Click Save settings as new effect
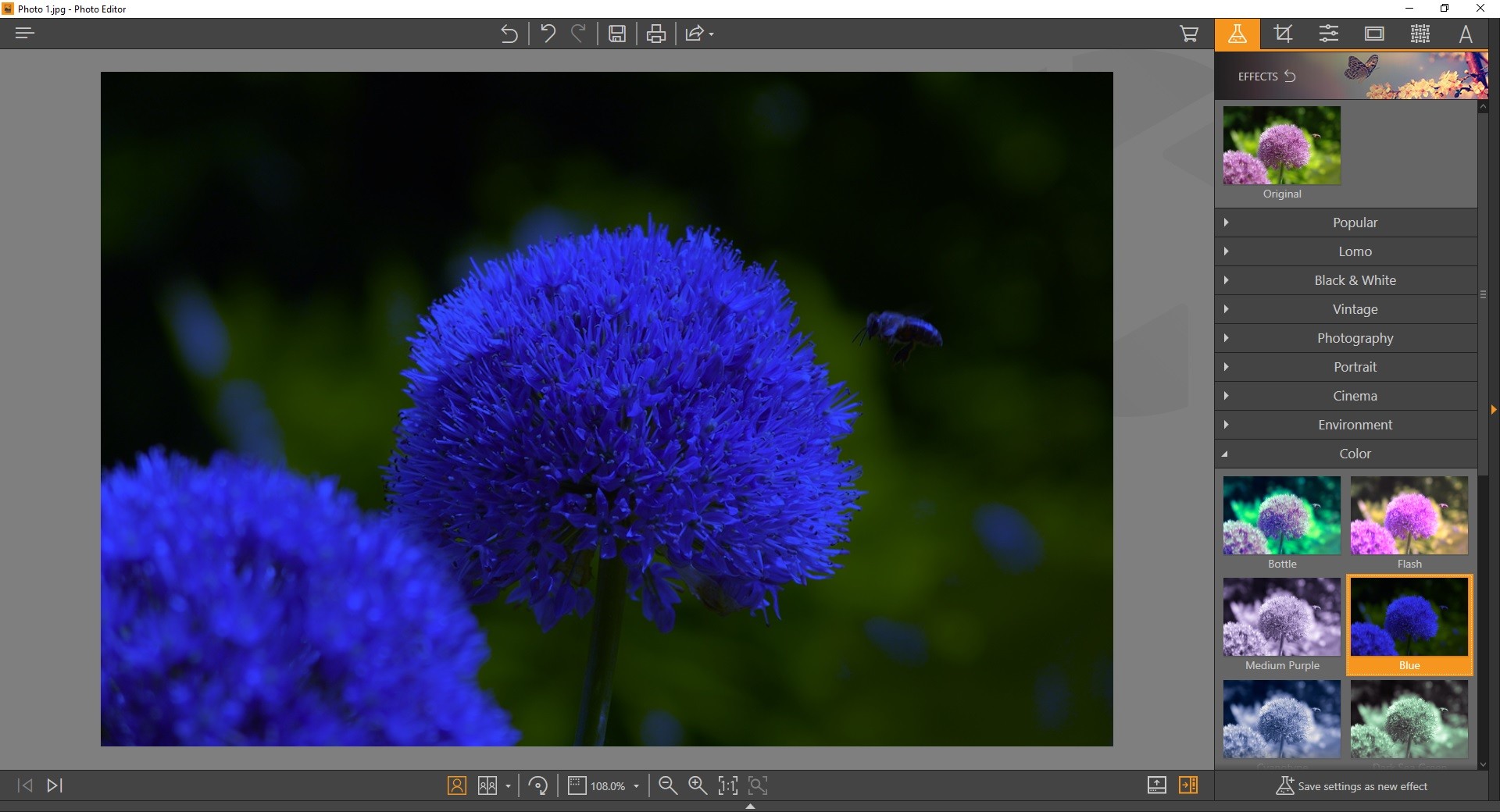 (x=1352, y=786)
